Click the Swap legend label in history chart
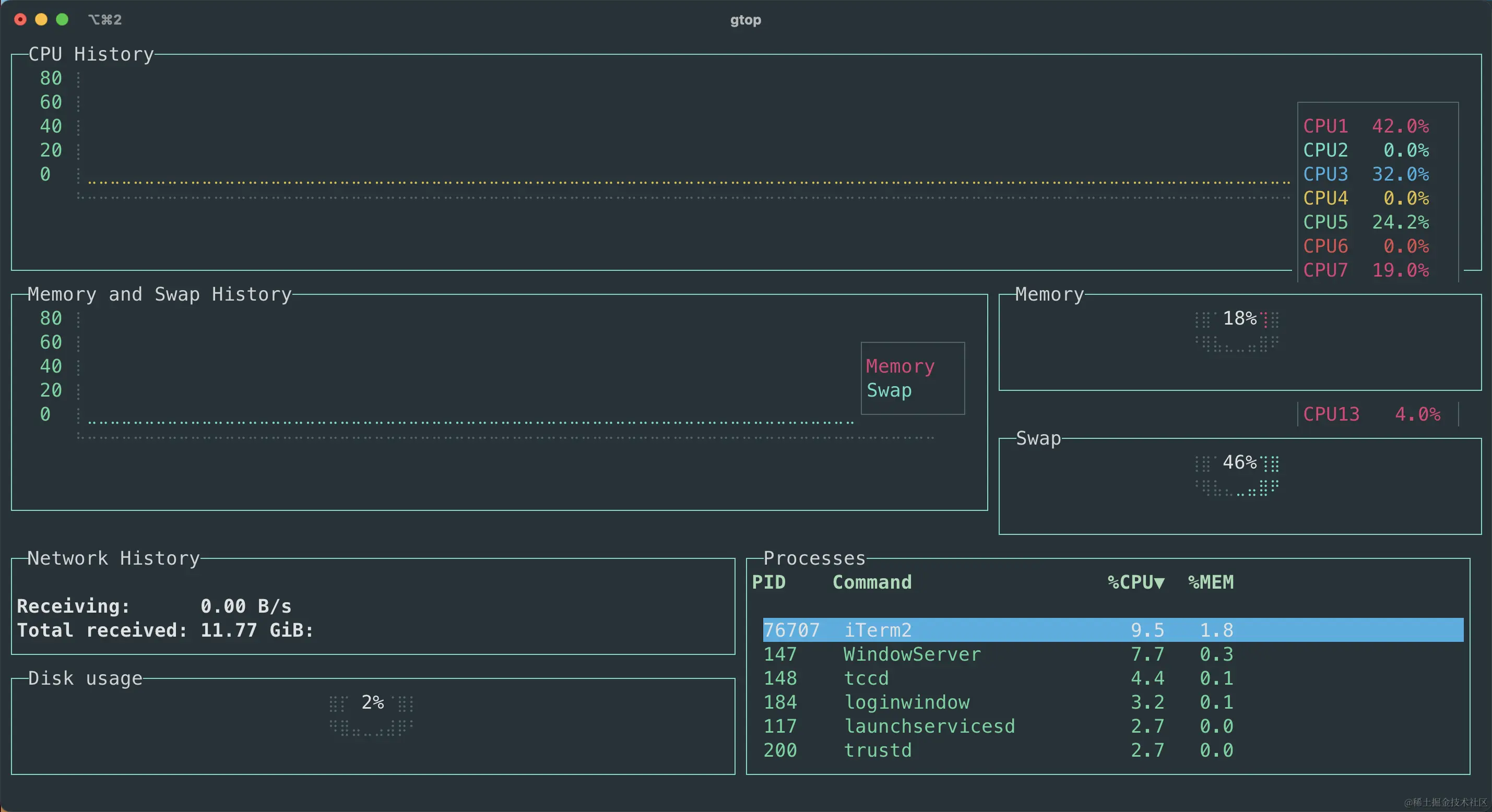1492x812 pixels. (889, 391)
